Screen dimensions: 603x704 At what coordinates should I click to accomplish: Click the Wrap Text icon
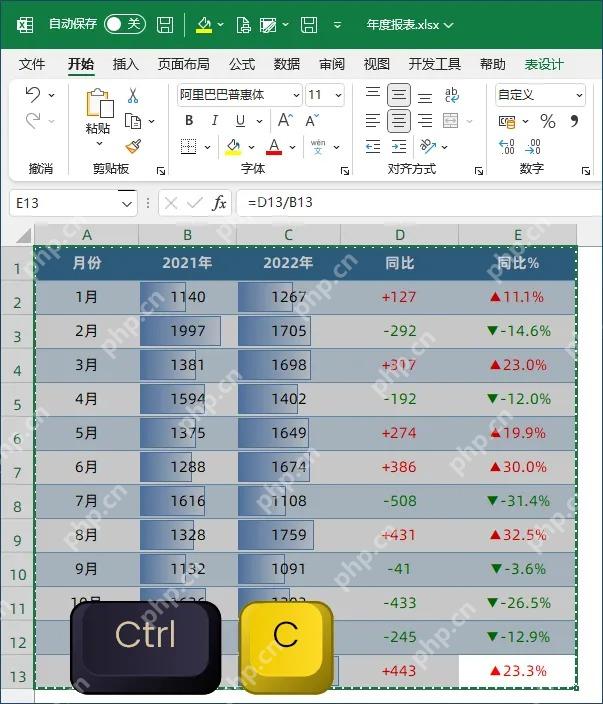451,95
